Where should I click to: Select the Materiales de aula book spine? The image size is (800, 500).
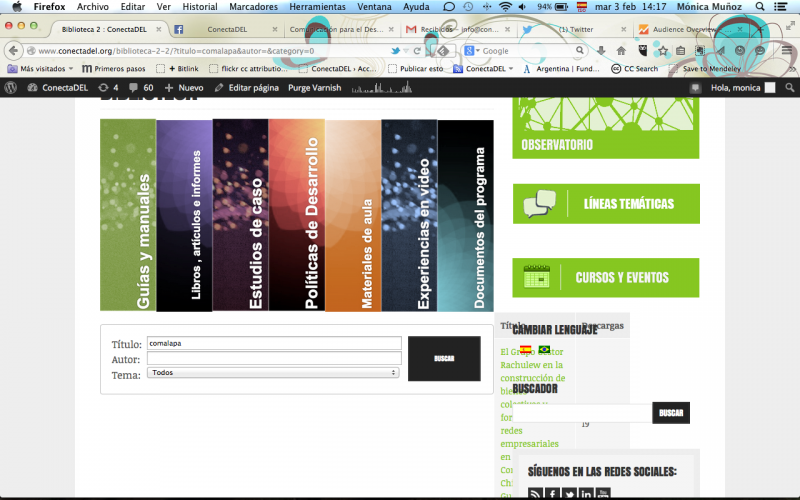[x=353, y=215]
